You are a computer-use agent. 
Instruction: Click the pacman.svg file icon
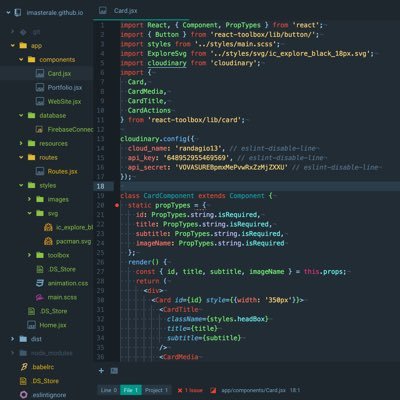pos(48,241)
